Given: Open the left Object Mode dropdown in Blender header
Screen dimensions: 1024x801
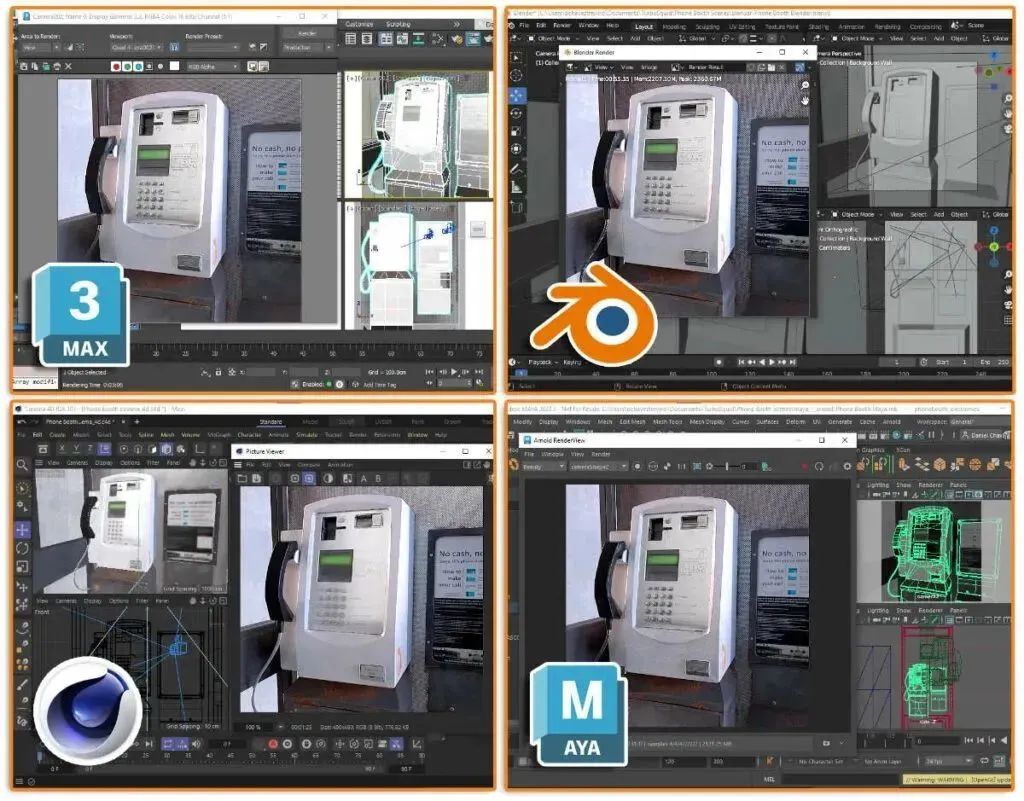Looking at the screenshot, I should tap(554, 39).
